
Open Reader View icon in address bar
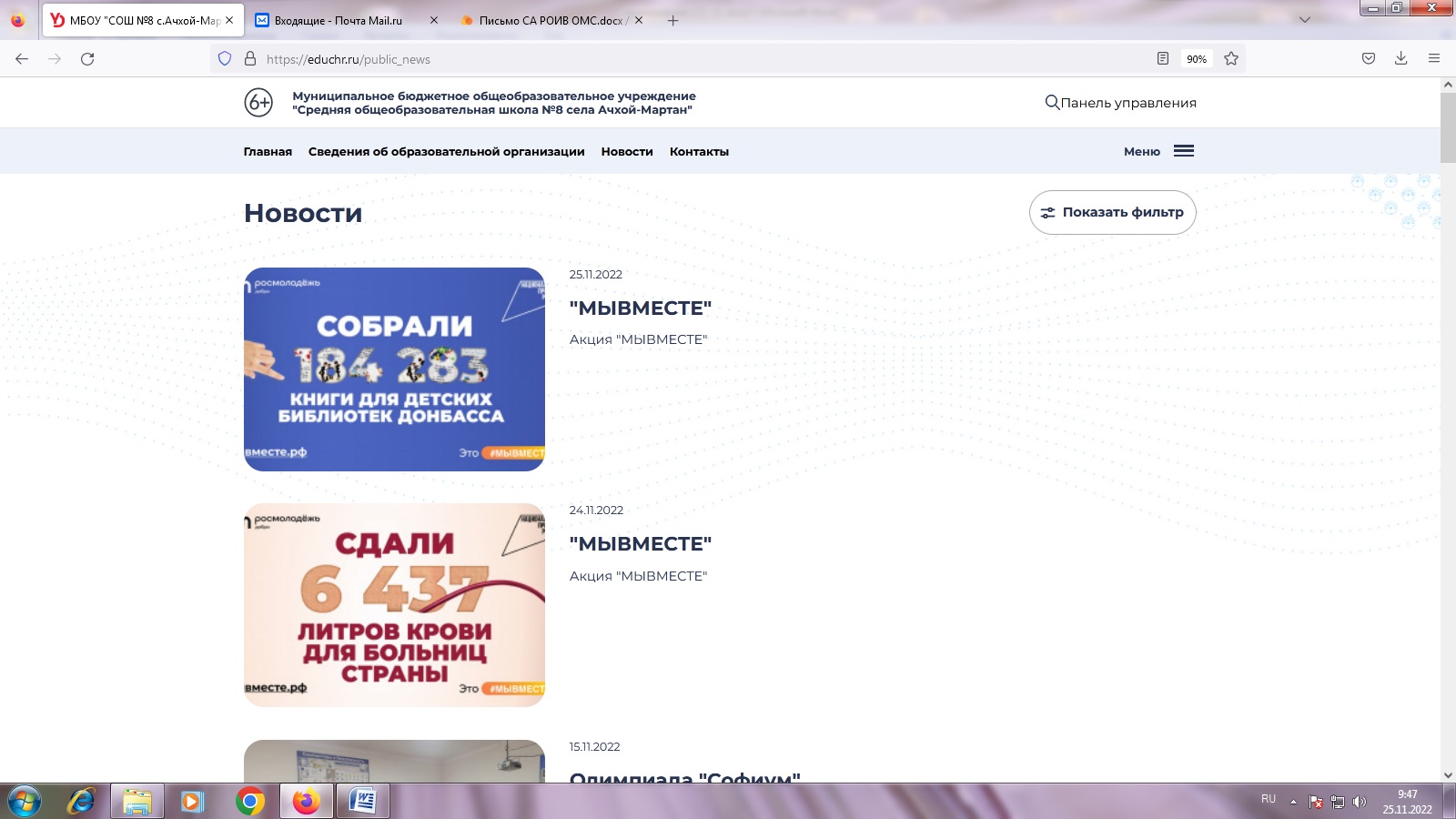pos(1162,59)
